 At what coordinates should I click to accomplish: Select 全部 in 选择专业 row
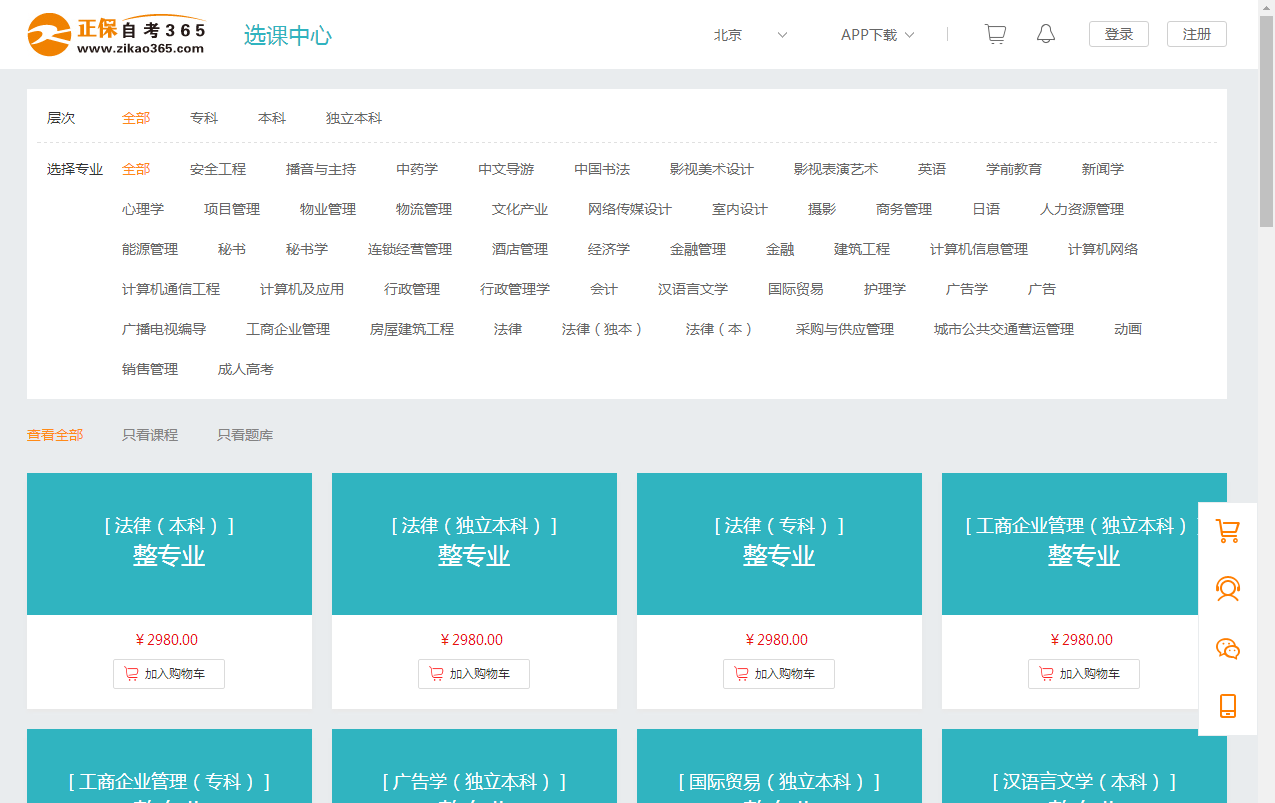(x=136, y=169)
